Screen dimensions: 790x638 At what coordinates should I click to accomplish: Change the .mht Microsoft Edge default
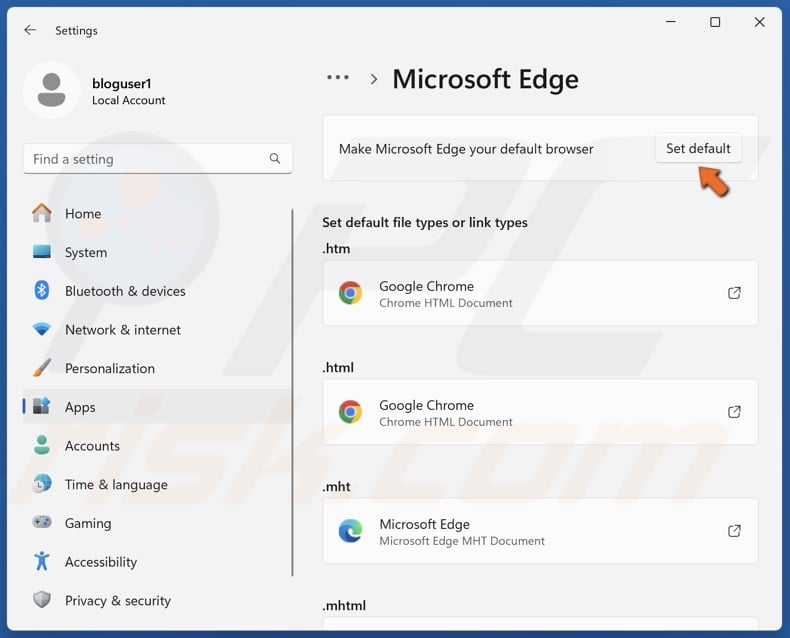click(x=540, y=531)
